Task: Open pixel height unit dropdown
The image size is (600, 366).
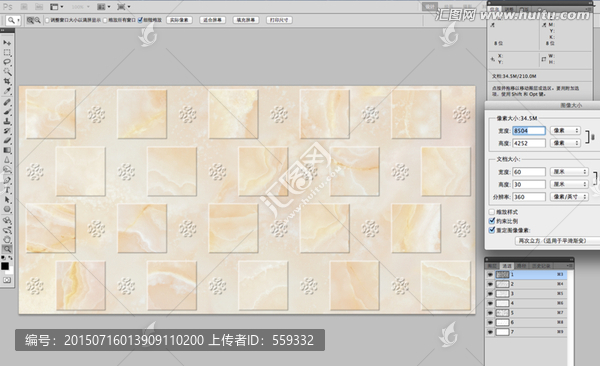Action: click(x=565, y=143)
